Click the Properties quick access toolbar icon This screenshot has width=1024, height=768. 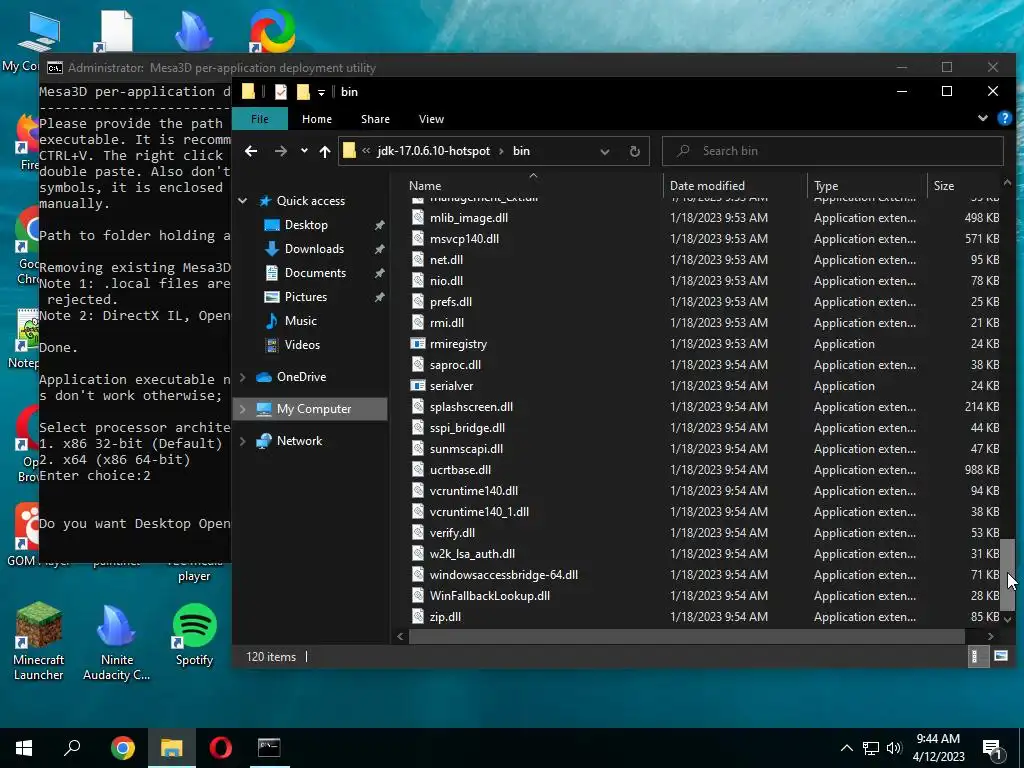click(281, 92)
